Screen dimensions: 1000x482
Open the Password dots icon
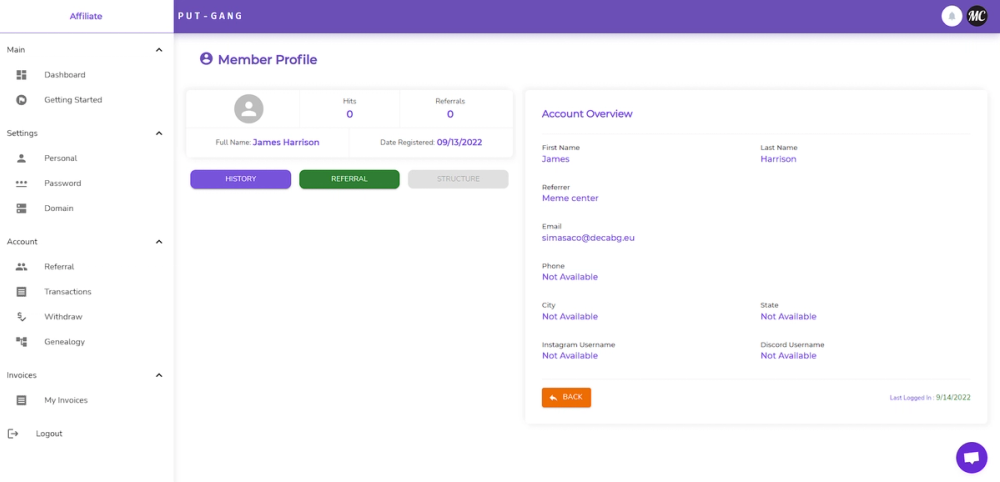coord(21,183)
